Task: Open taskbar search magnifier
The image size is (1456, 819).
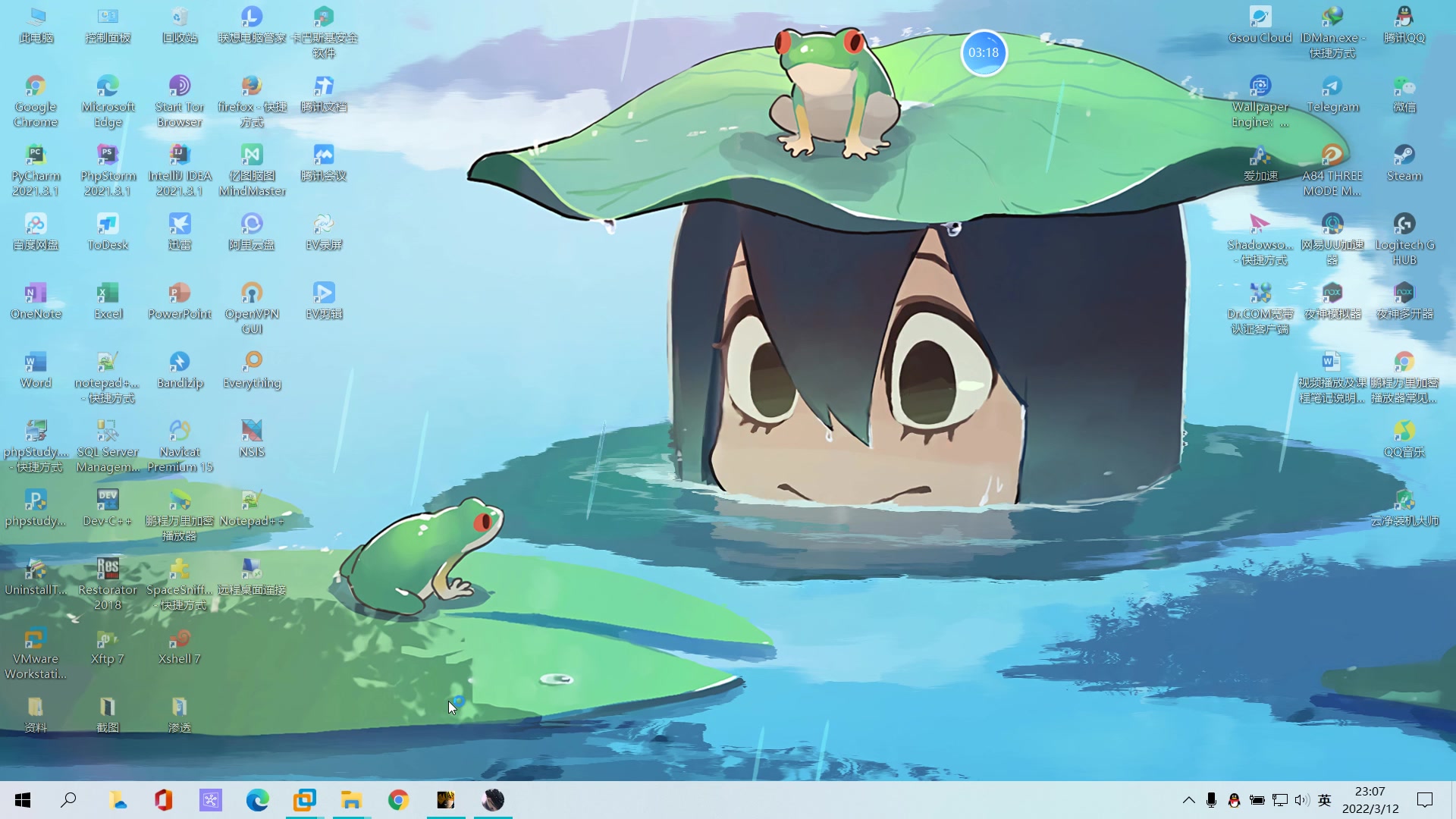Action: (69, 800)
